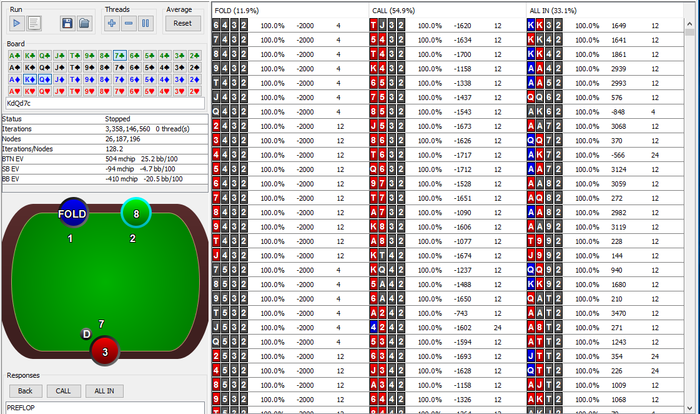Save the solution using the floppy disk icon
The width and height of the screenshot is (700, 414).
pos(67,23)
